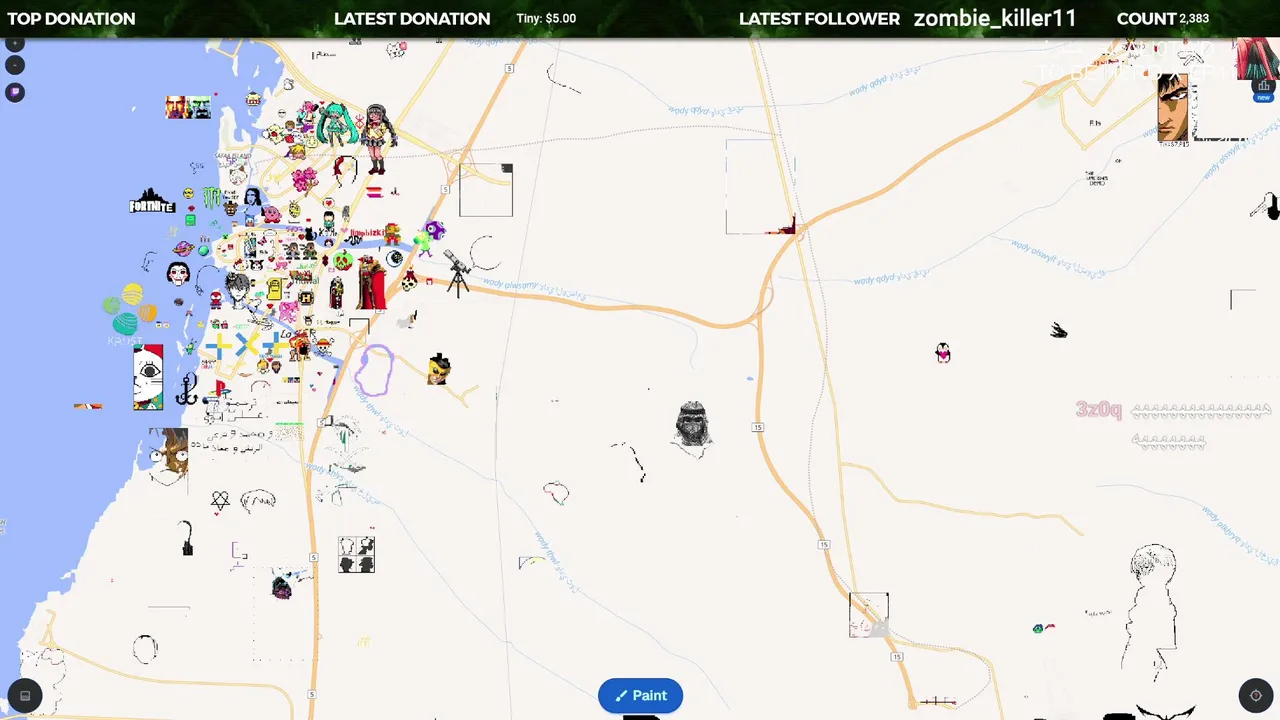The height and width of the screenshot is (720, 1280).
Task: Select the green apple pixel art
Action: pyautogui.click(x=343, y=260)
